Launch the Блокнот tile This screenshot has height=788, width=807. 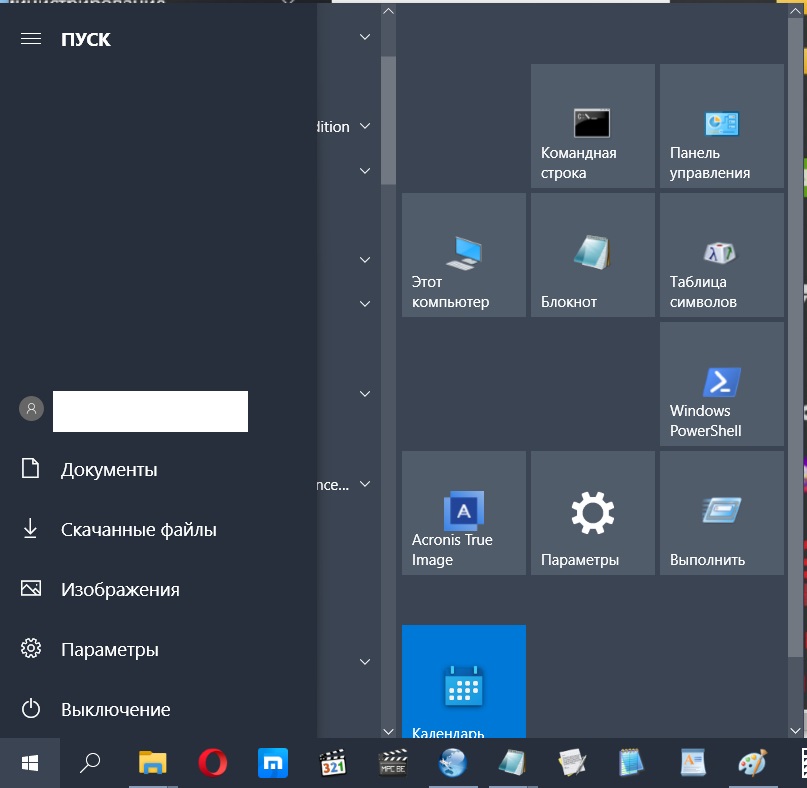(592, 255)
